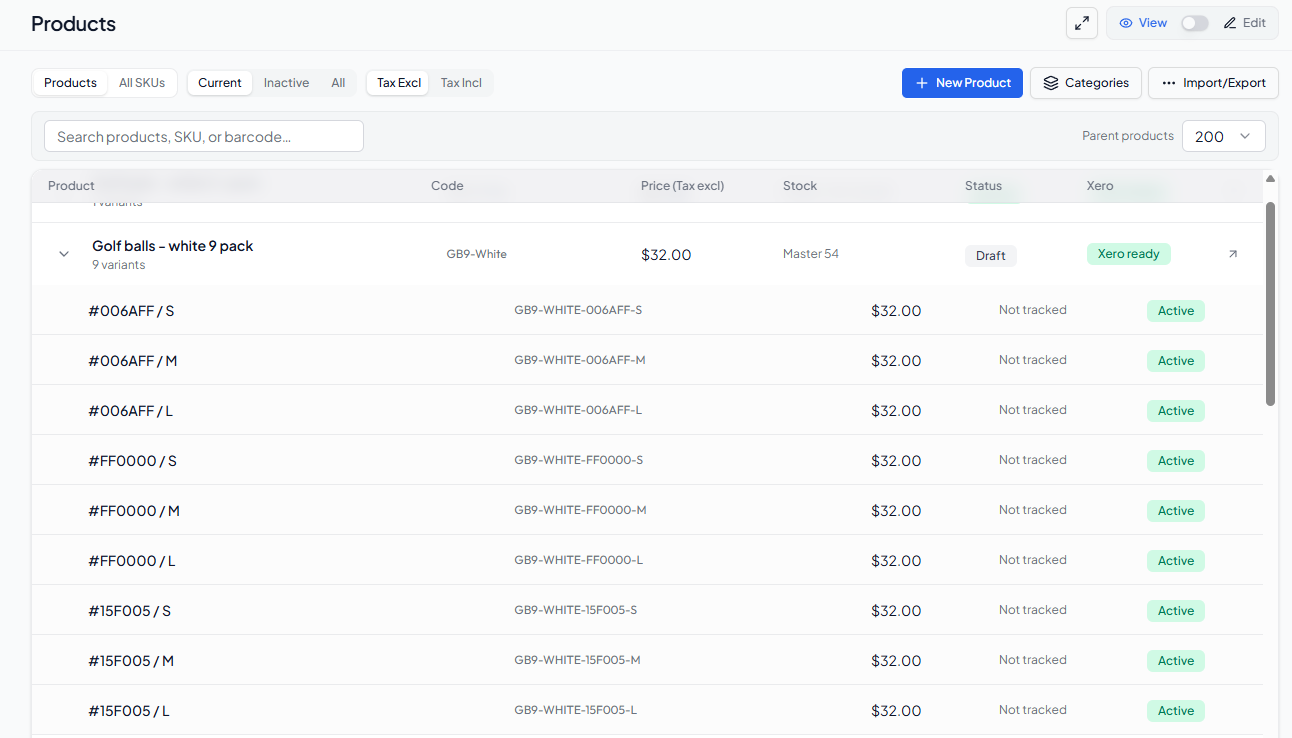
Task: Click the three-dots icon on Import/Export
Action: click(1169, 83)
